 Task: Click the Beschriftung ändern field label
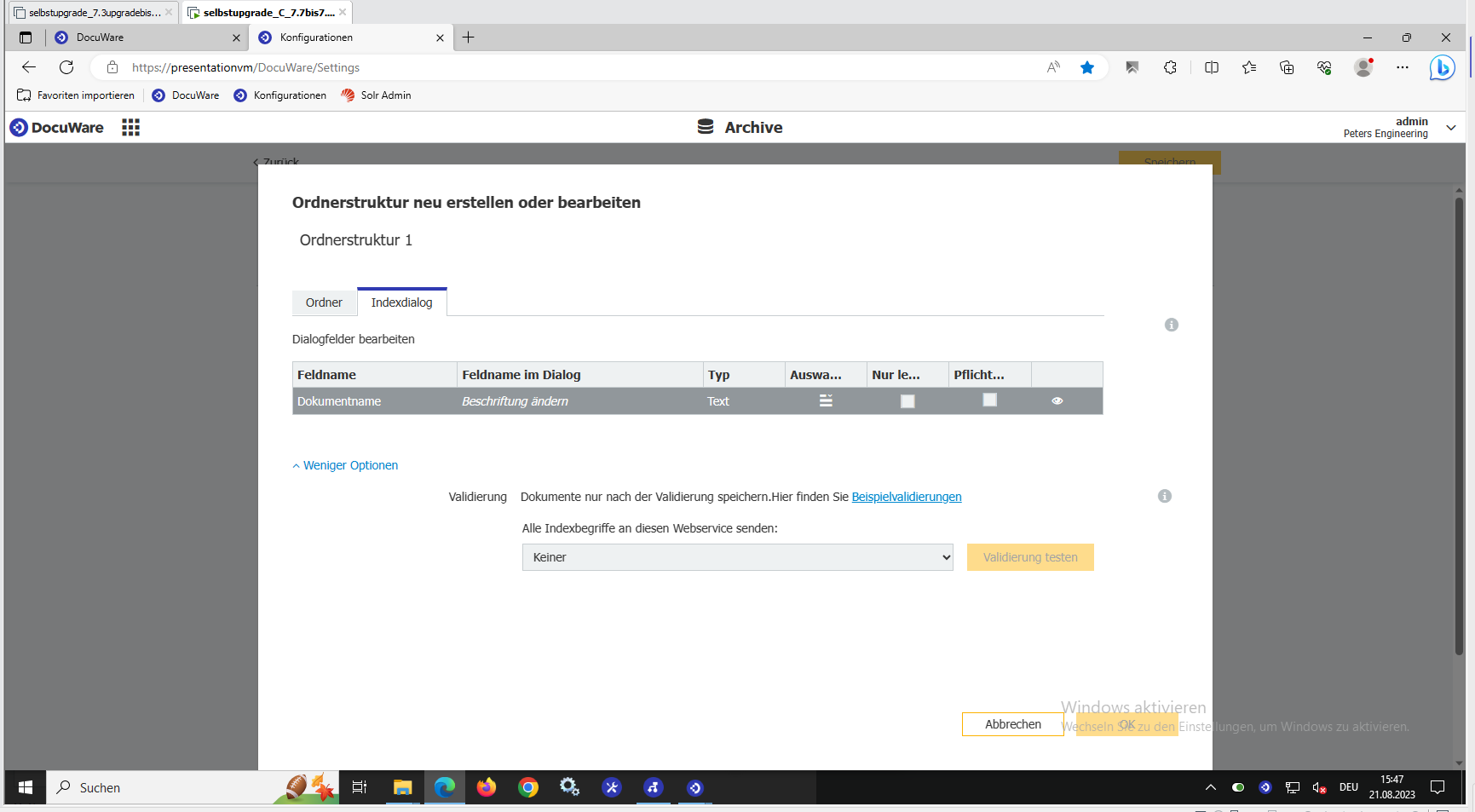pyautogui.click(x=515, y=401)
